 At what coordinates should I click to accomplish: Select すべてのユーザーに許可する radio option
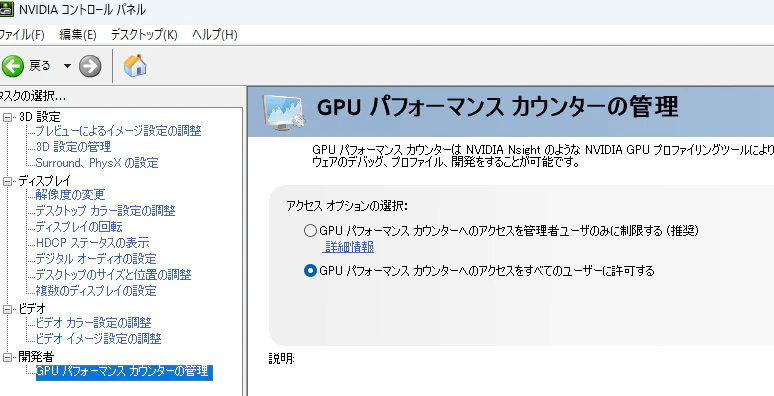[310, 271]
